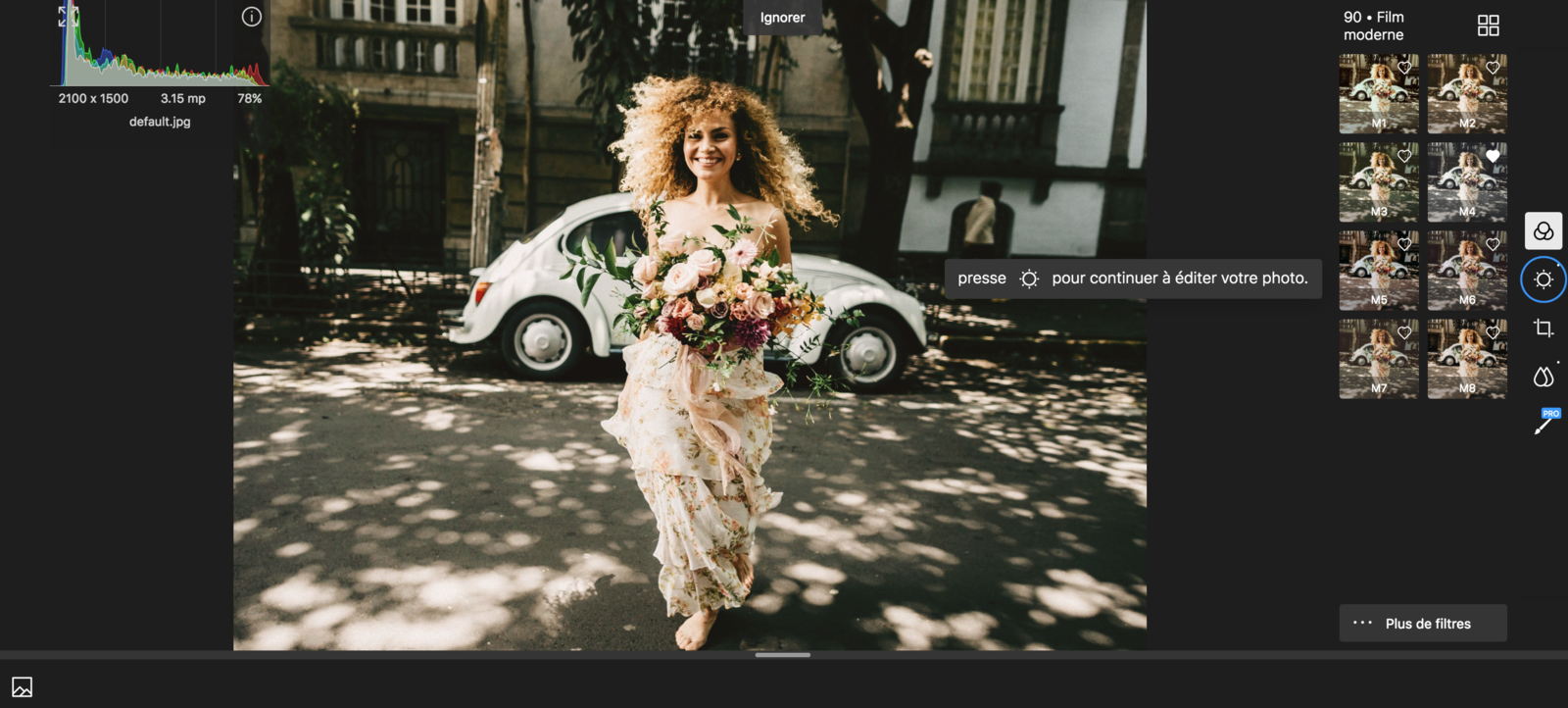Apply the M6 filter thumbnail
The width and height of the screenshot is (1568, 708).
coord(1467,271)
